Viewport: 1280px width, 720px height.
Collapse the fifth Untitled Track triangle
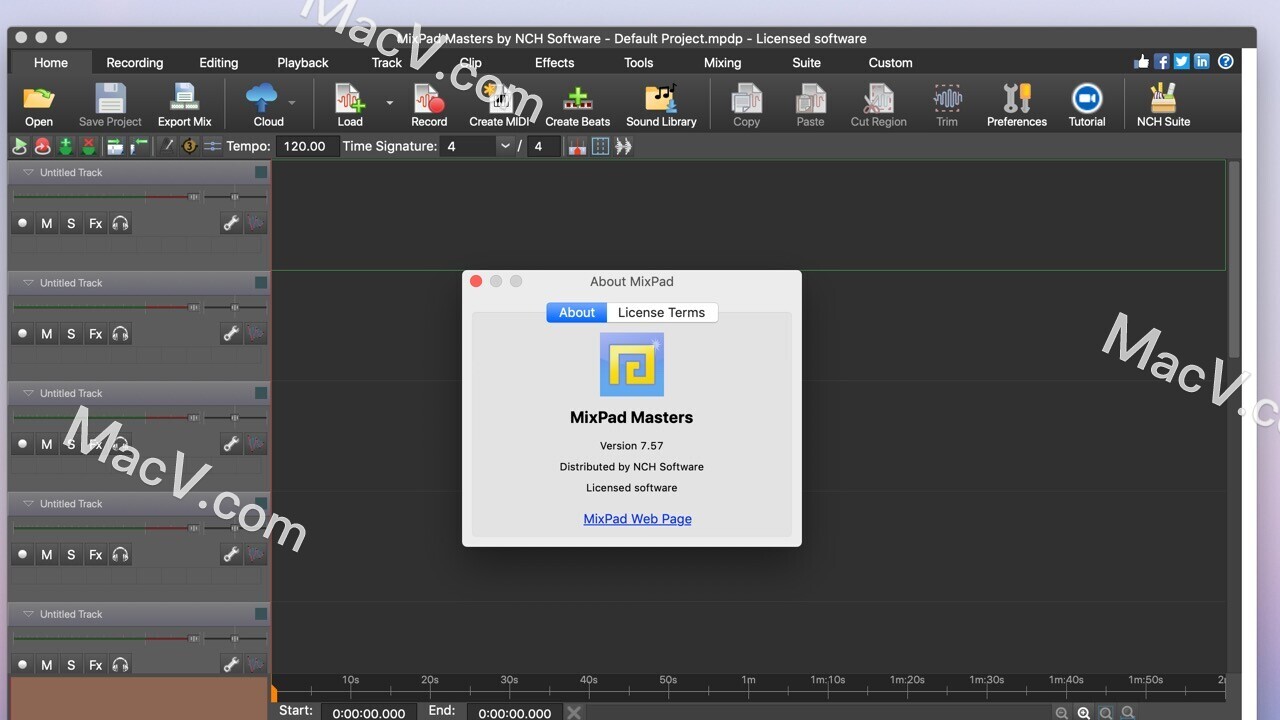pos(28,614)
